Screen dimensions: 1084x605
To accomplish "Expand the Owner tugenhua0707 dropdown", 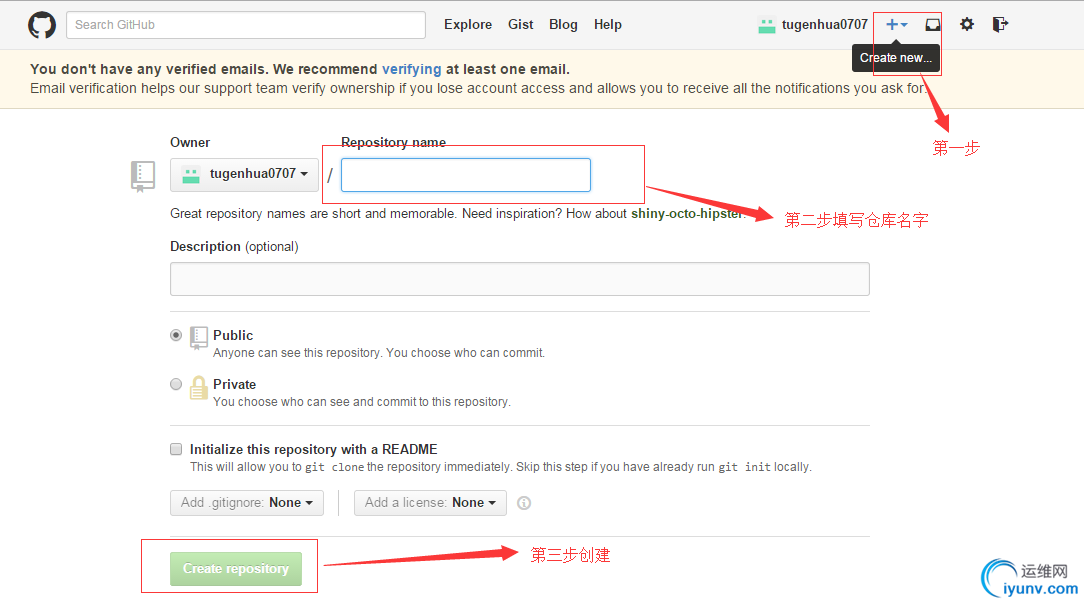I will point(244,175).
